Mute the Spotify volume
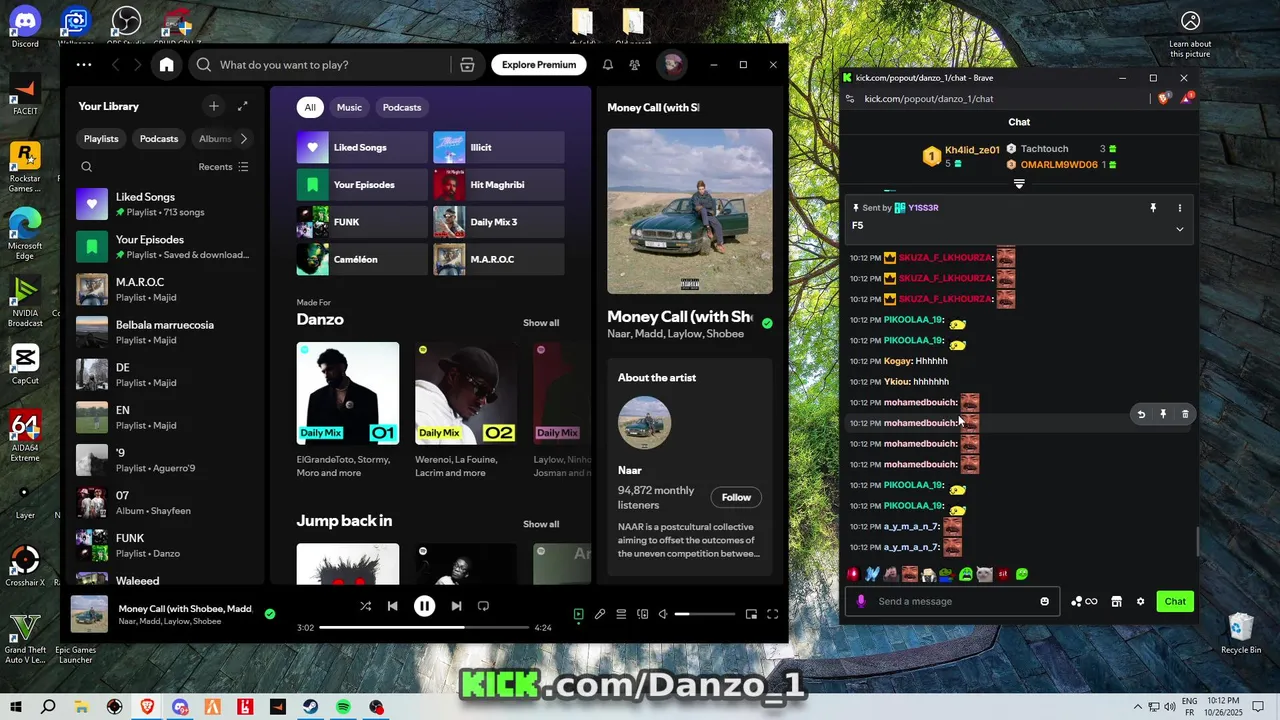Screen dimensions: 1280x720 663,614
